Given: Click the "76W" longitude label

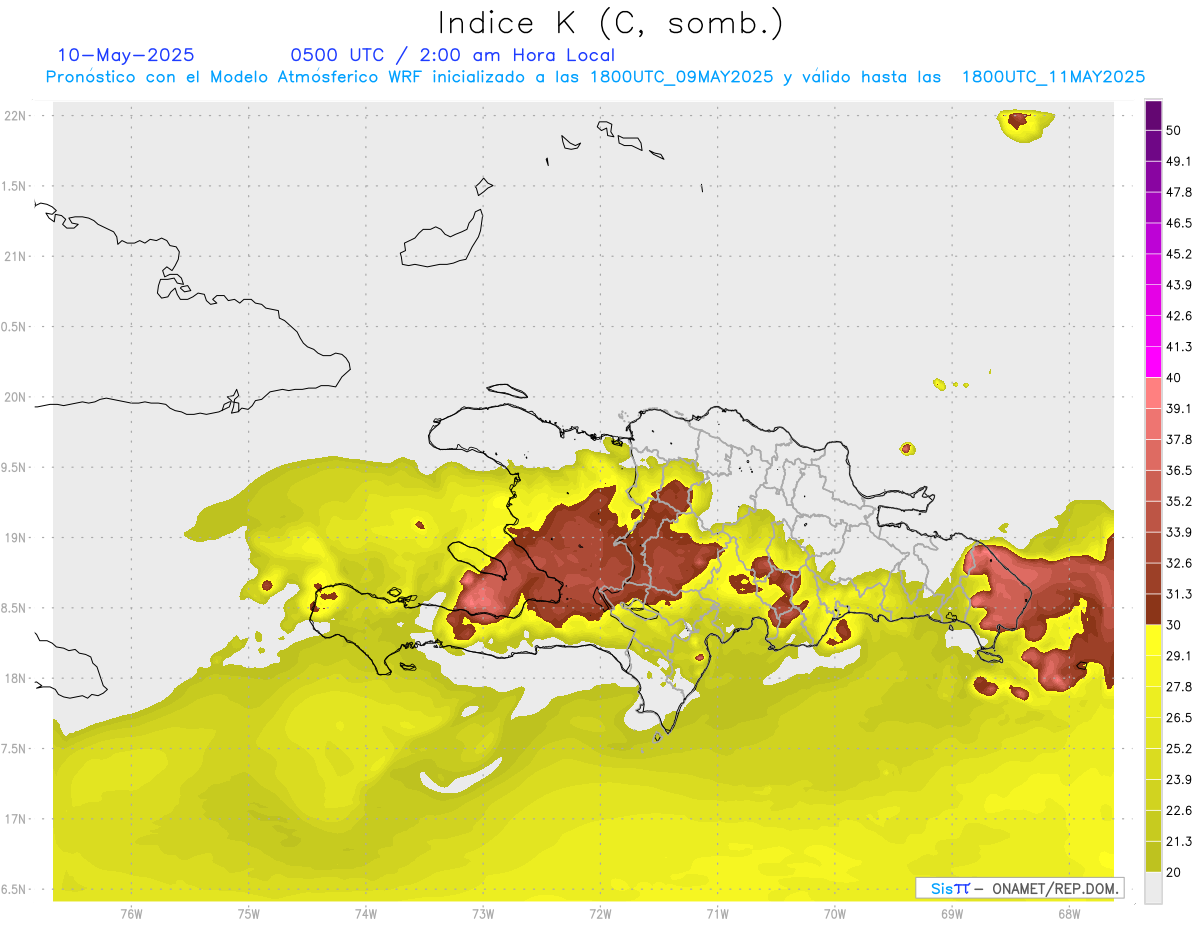Looking at the screenshot, I should point(131,914).
